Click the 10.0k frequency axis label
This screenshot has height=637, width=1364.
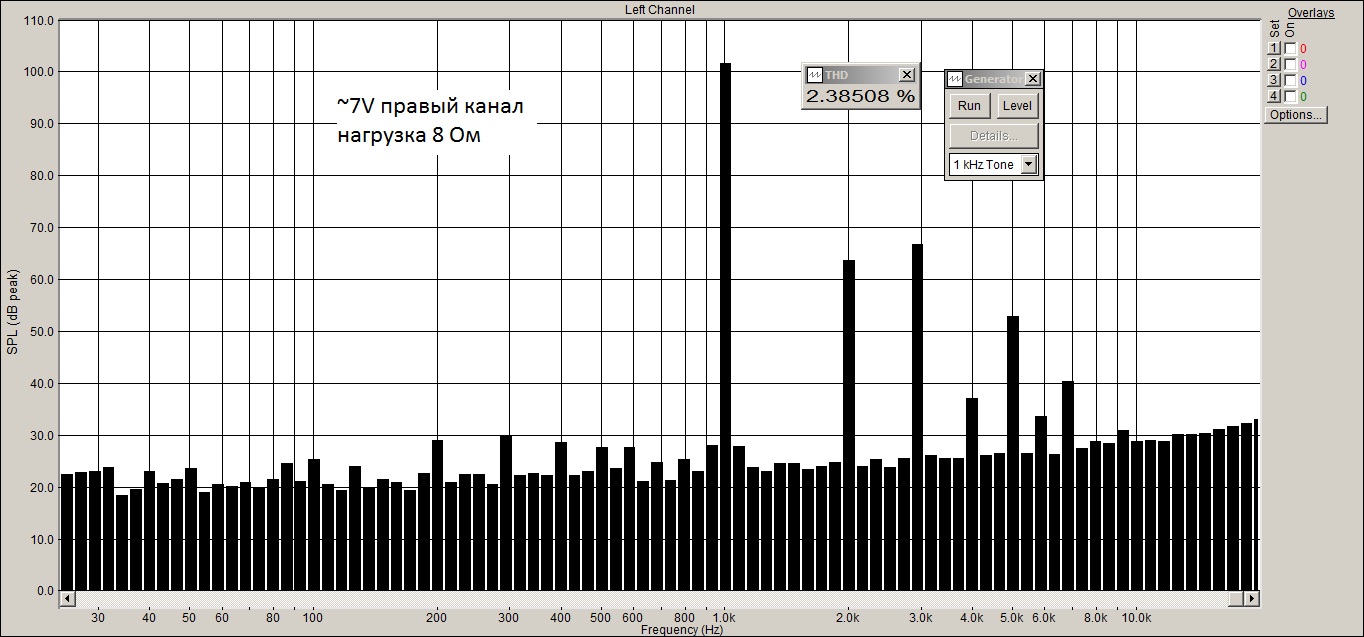1136,617
